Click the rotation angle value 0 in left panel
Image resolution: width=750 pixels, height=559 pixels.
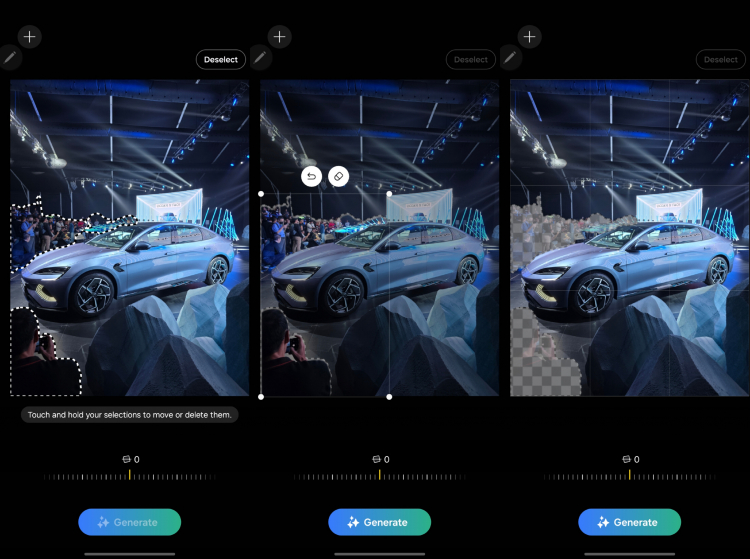[x=136, y=460]
